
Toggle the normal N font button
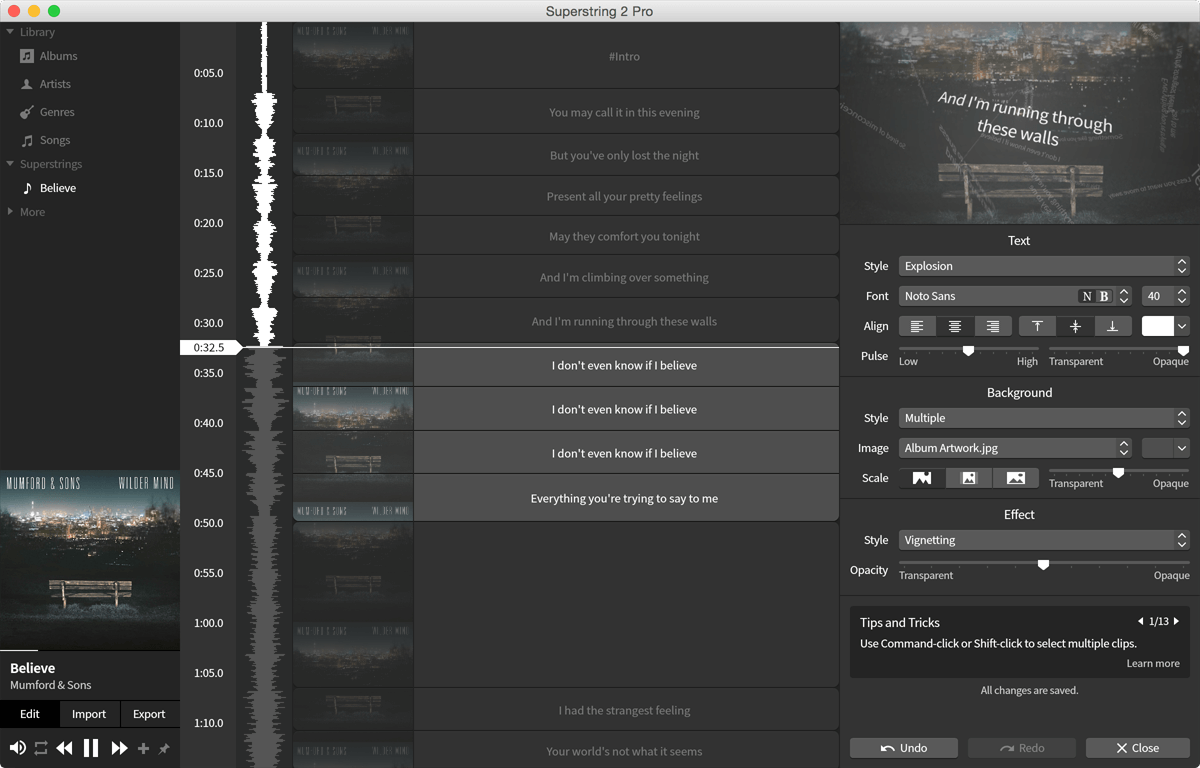[x=1087, y=296]
